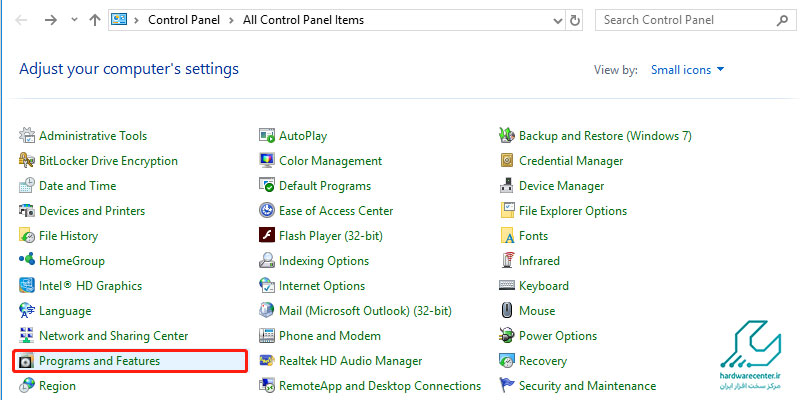Refresh the Control Panel view
This screenshot has width=800, height=400.
(575, 20)
